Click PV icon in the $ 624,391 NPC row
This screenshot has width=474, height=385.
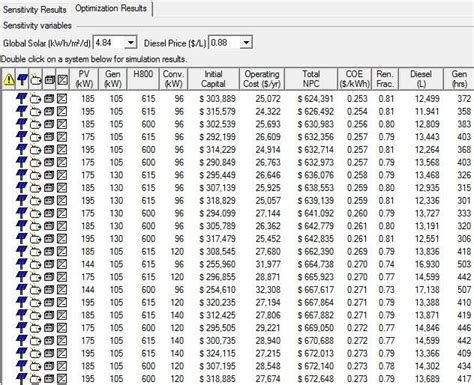click(22, 99)
